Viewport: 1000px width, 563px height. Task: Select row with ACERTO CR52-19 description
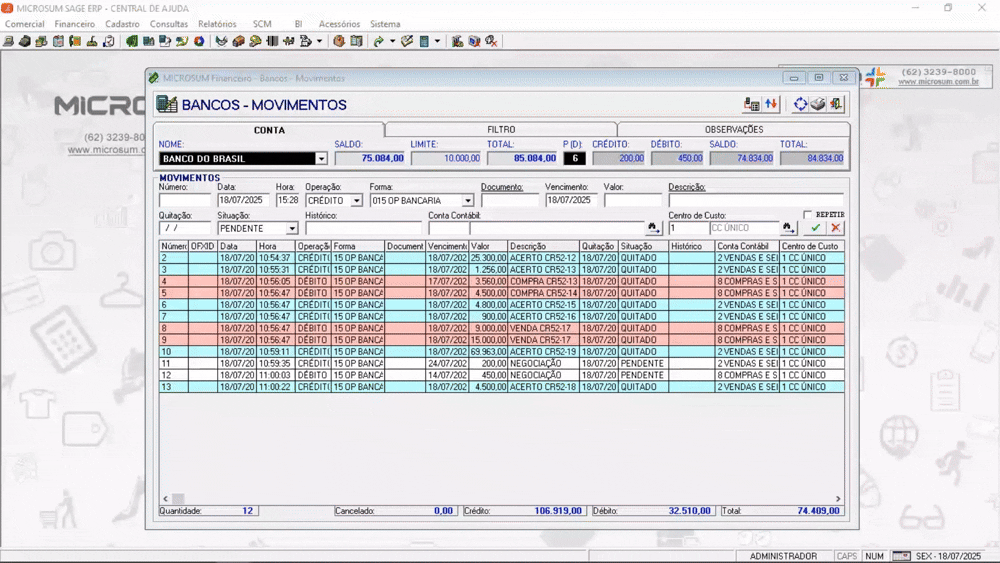pyautogui.click(x=501, y=351)
